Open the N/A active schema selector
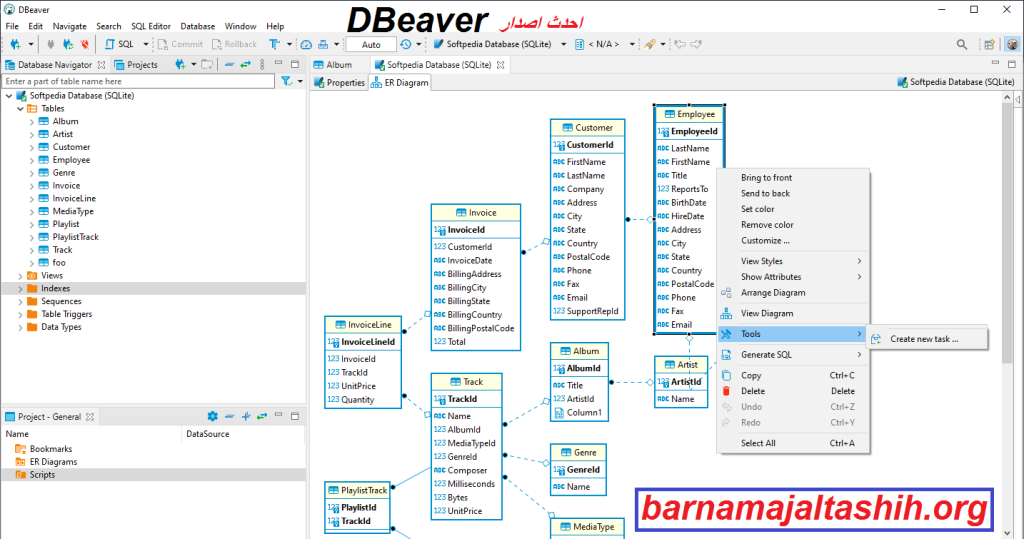Viewport: 1024px width, 539px height. 605,44
